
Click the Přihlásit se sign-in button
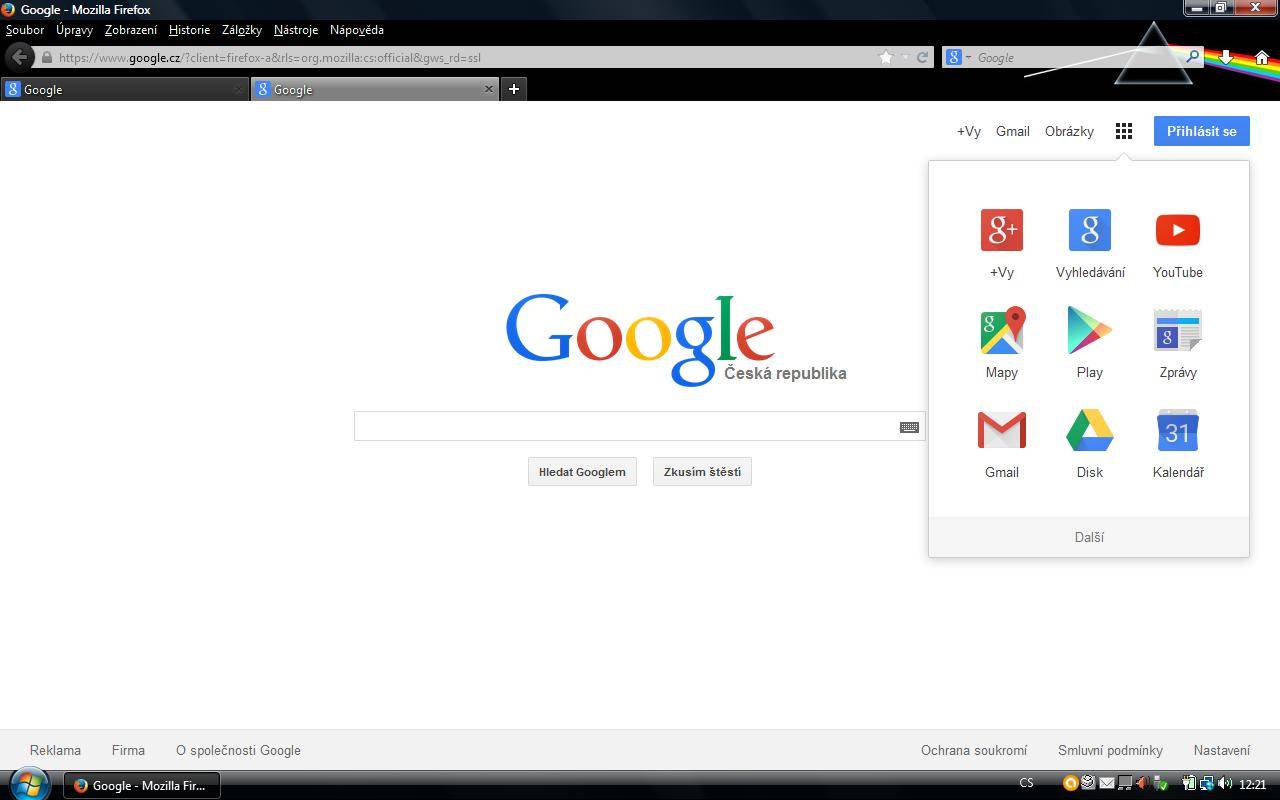1202,131
